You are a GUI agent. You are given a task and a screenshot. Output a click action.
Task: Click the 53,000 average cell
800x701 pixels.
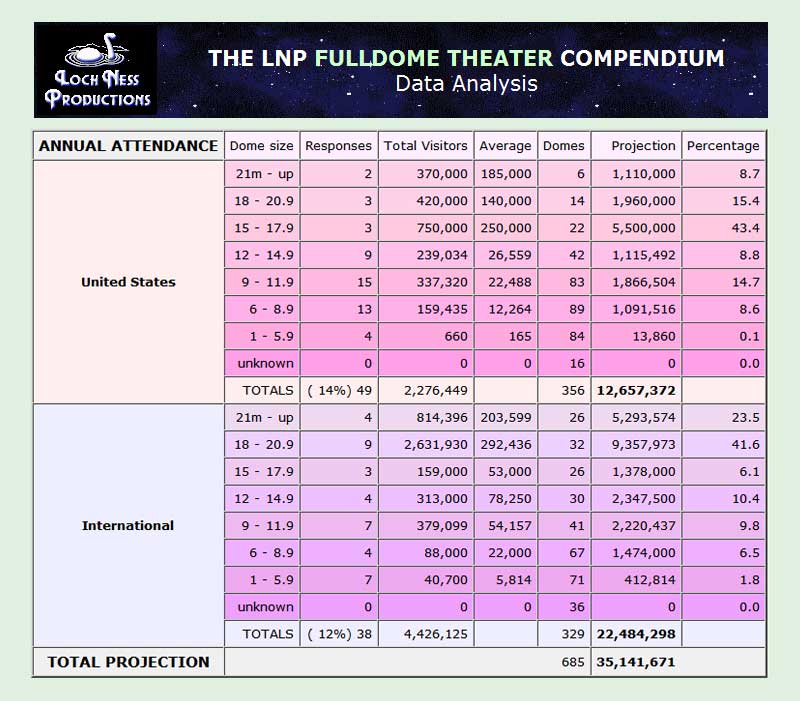point(506,471)
